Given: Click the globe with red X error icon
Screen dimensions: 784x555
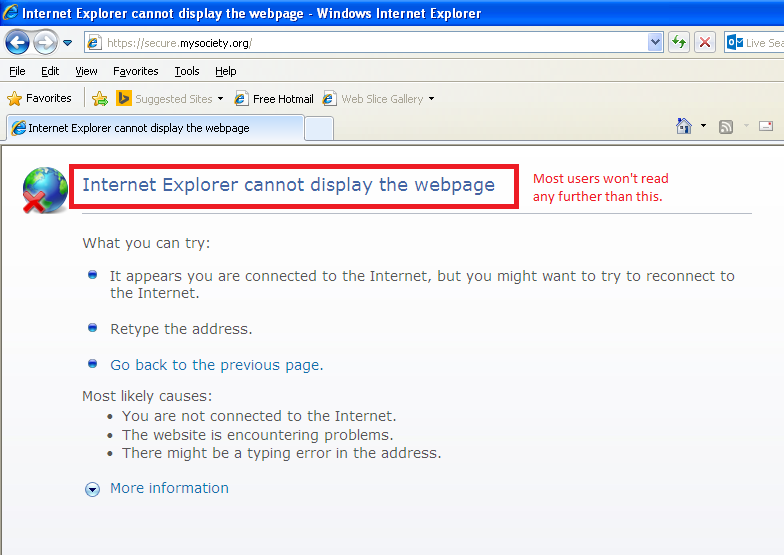Looking at the screenshot, I should click(44, 190).
